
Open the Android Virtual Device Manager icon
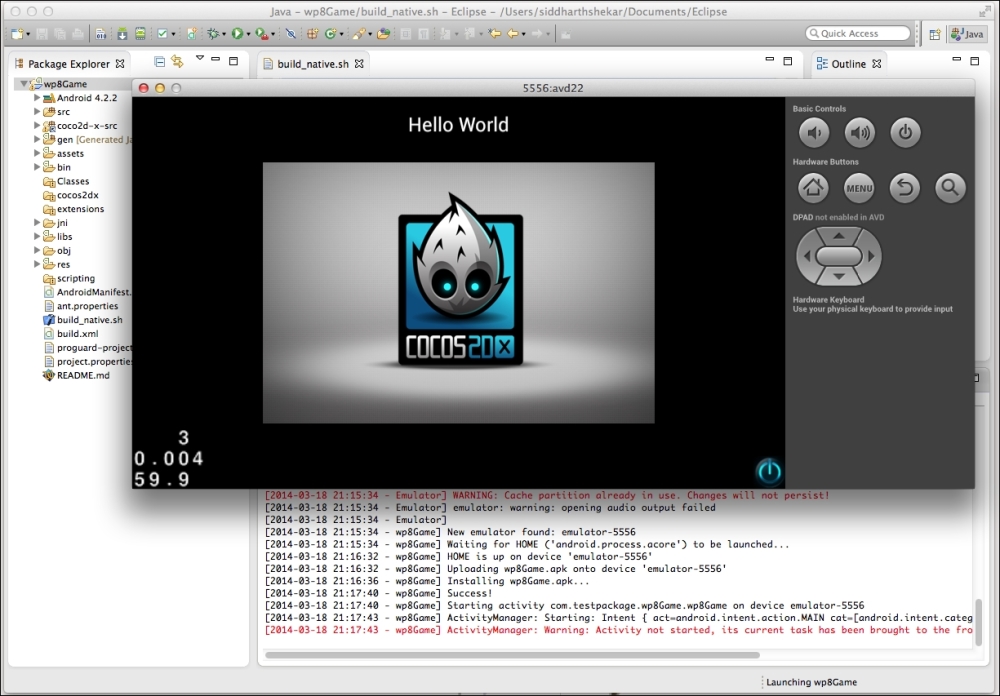point(140,34)
